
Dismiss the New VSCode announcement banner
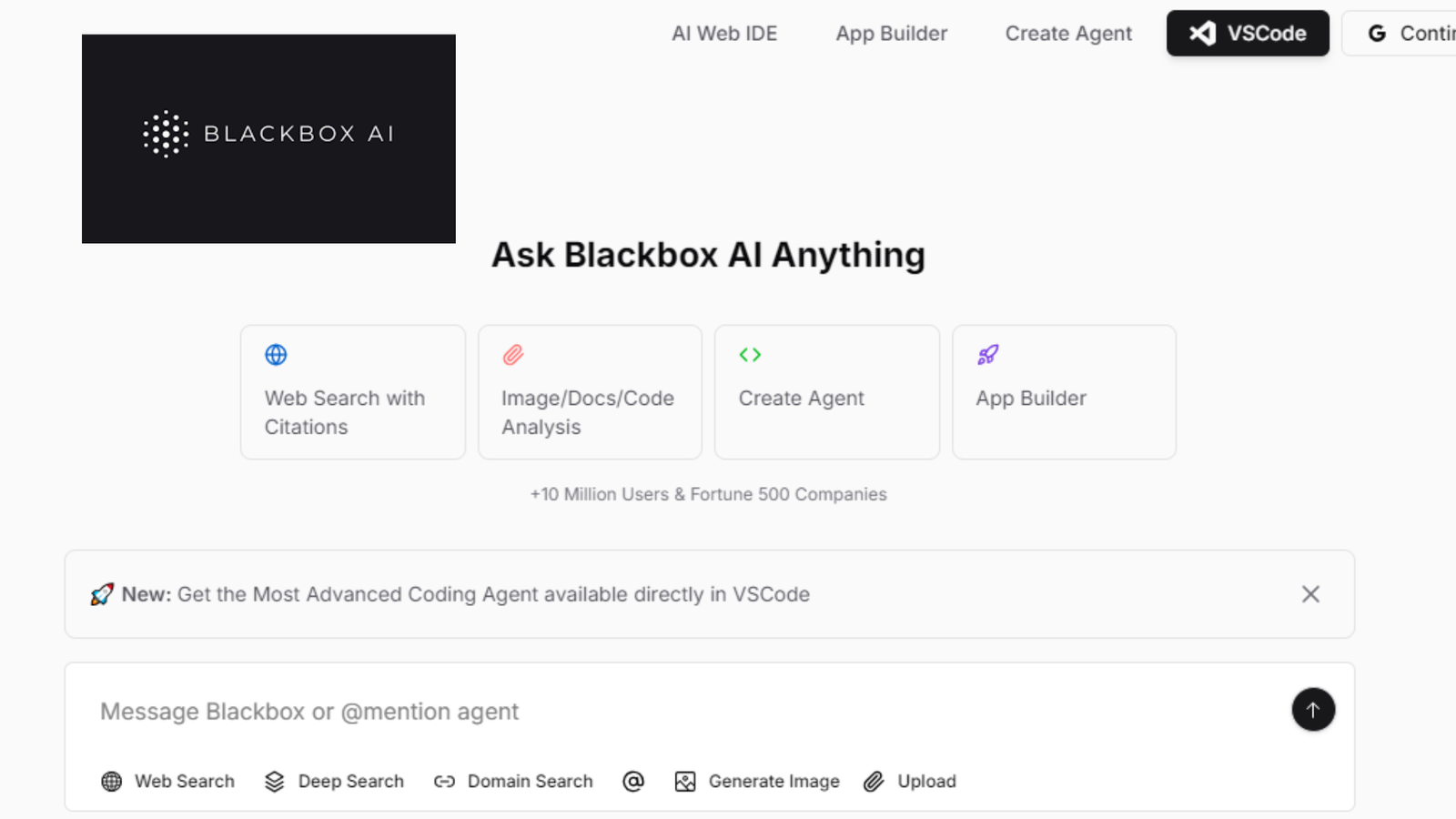tap(1310, 594)
